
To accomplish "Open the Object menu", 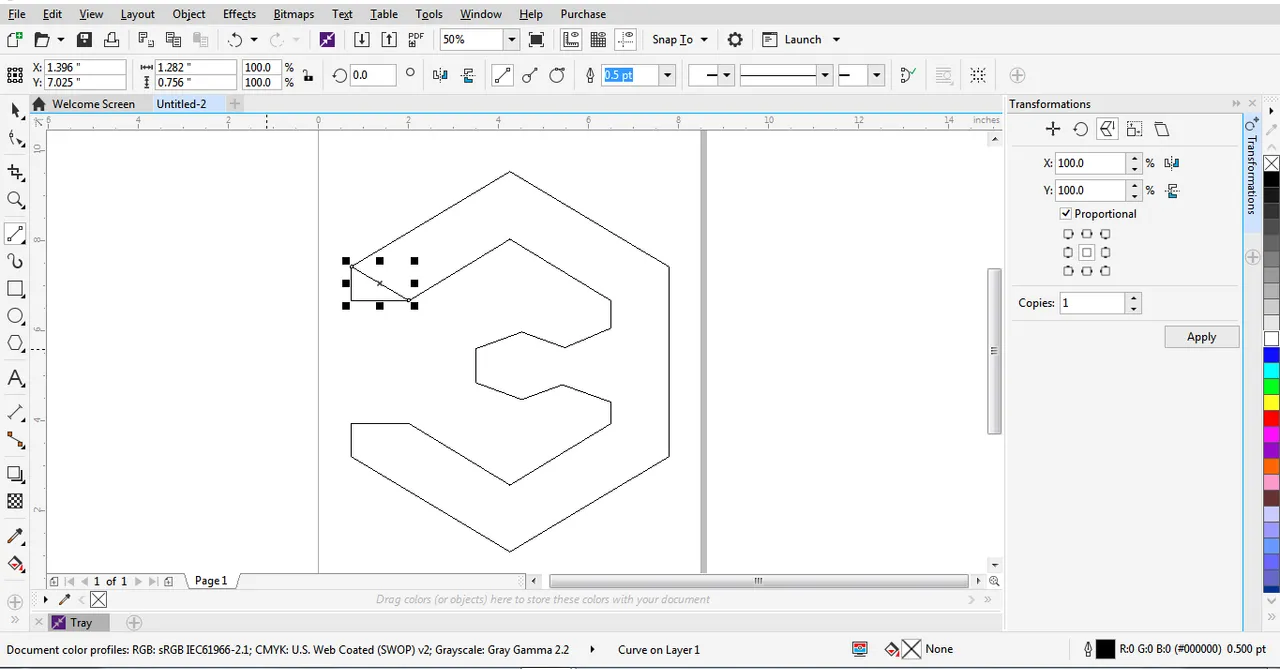I will pyautogui.click(x=189, y=14).
